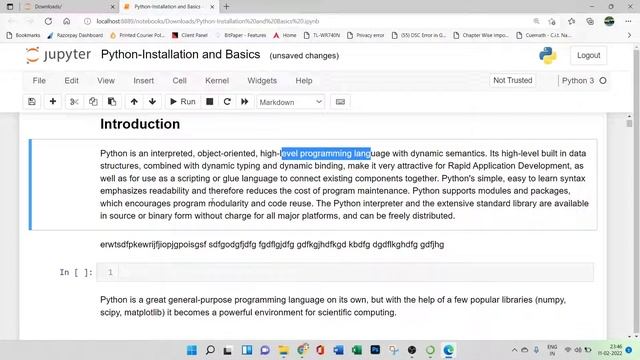Click the notebook vertical scrollbar thumb
640x360 pixels.
pyautogui.click(x=629, y=123)
